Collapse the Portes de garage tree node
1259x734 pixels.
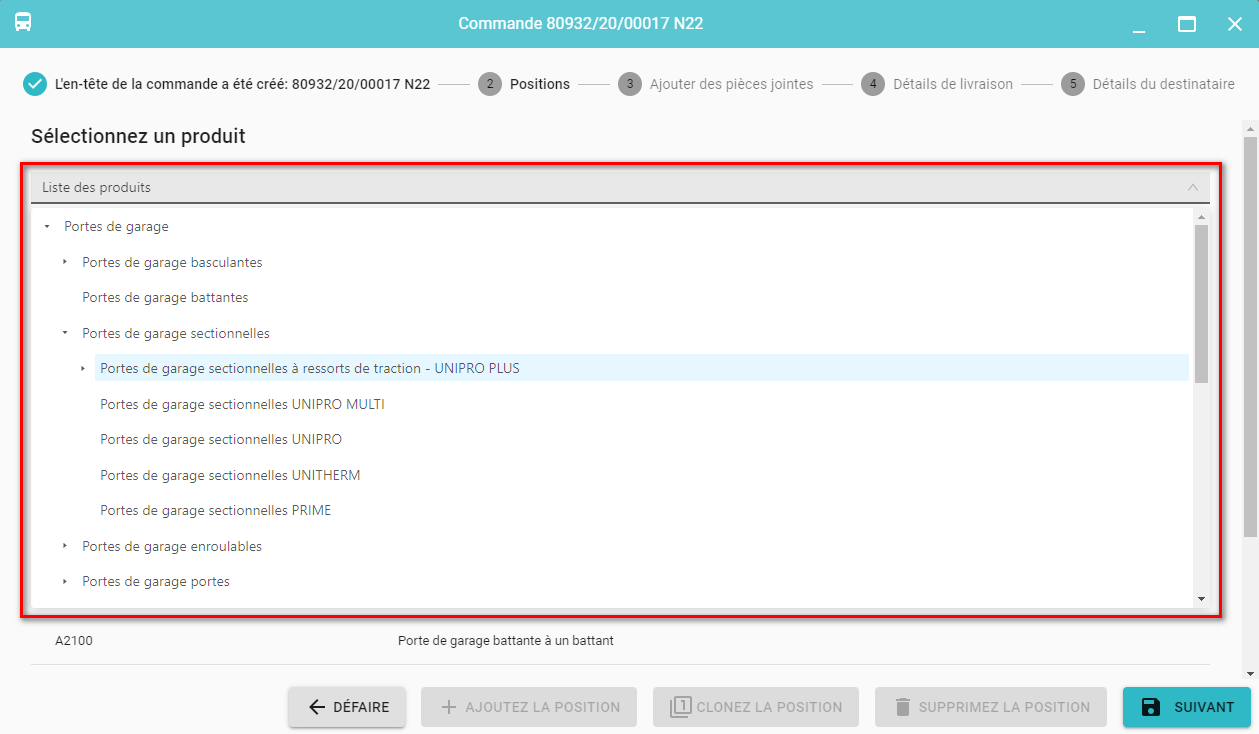click(47, 227)
